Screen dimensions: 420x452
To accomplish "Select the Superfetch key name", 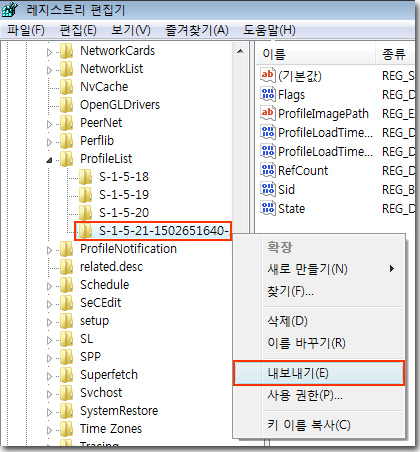I will pos(109,375).
